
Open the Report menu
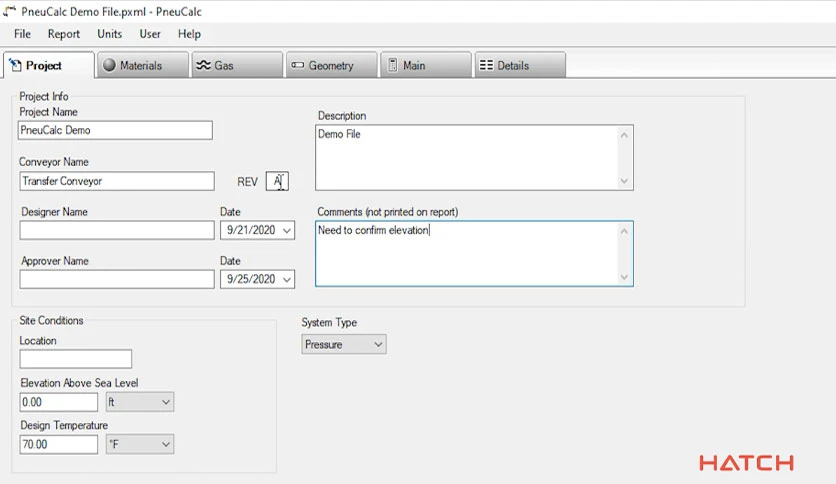[x=63, y=34]
